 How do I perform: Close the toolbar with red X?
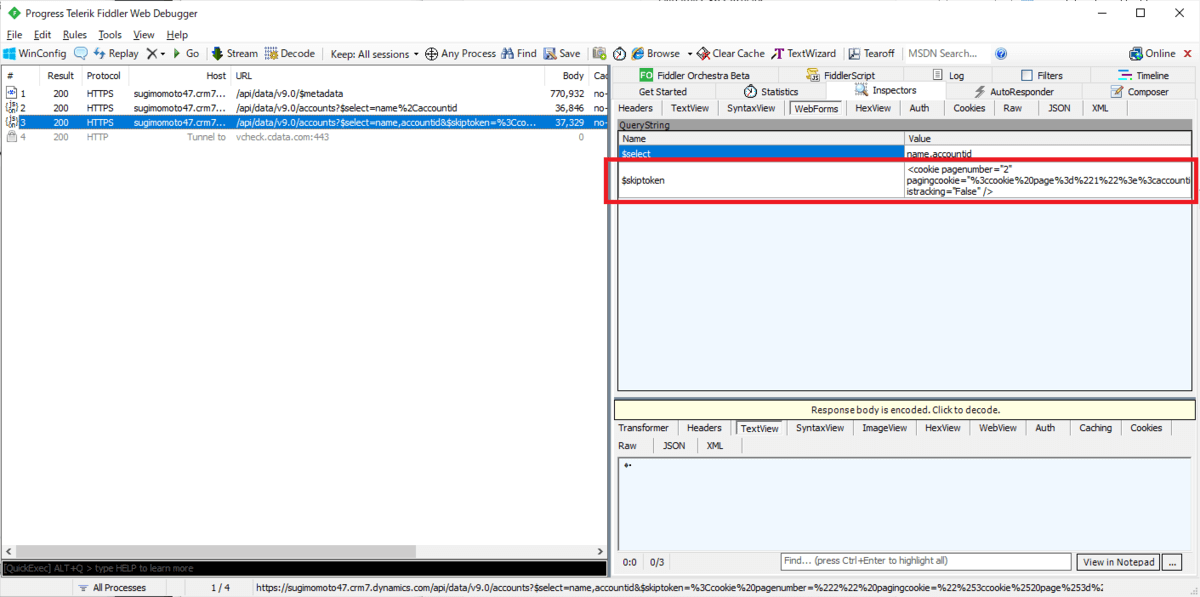pos(1187,54)
